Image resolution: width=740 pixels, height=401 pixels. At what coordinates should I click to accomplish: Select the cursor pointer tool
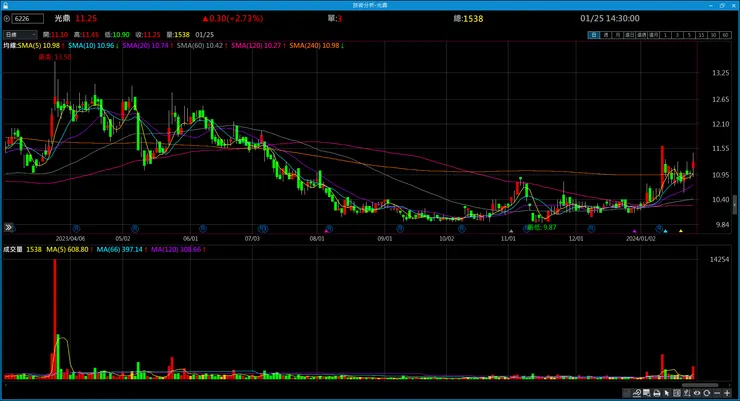click(x=667, y=393)
